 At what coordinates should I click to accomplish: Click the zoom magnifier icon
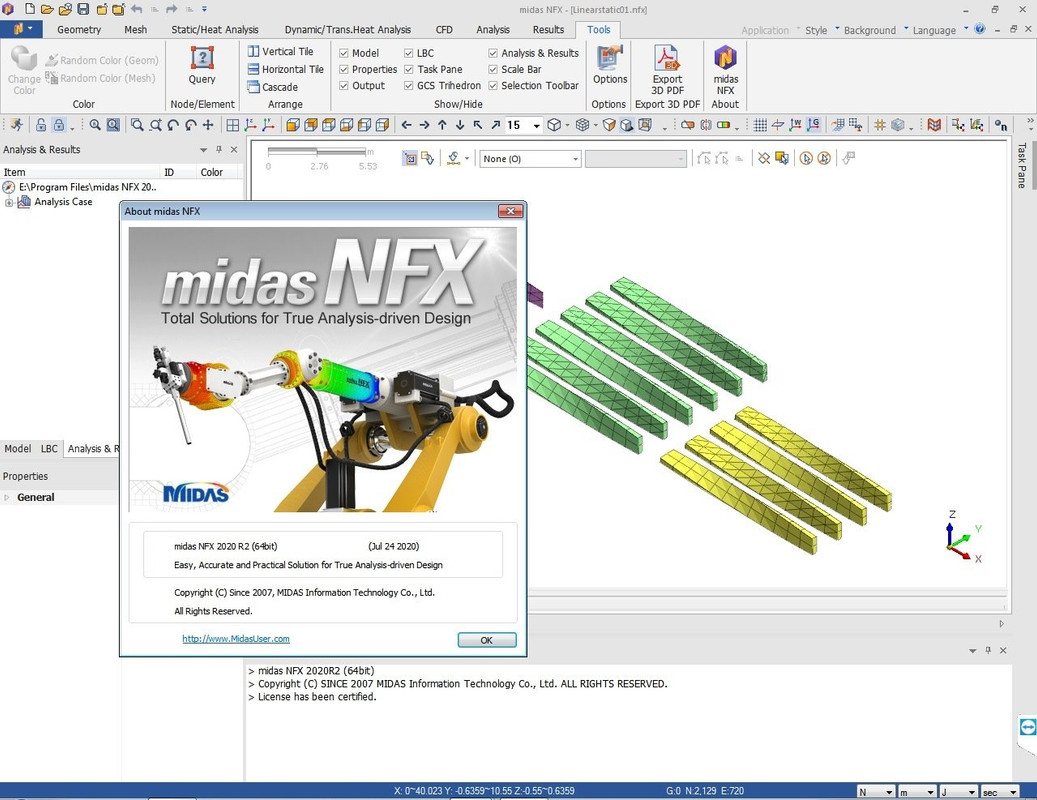coord(95,125)
